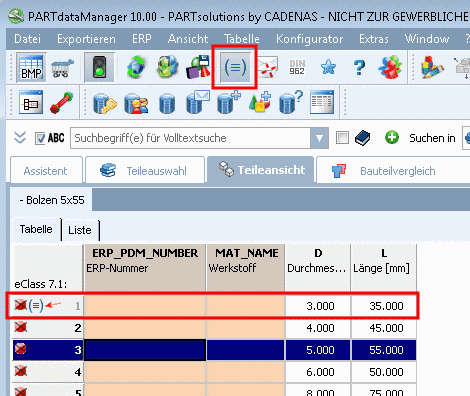Click into the Volltextsuche search field

[x=190, y=138]
